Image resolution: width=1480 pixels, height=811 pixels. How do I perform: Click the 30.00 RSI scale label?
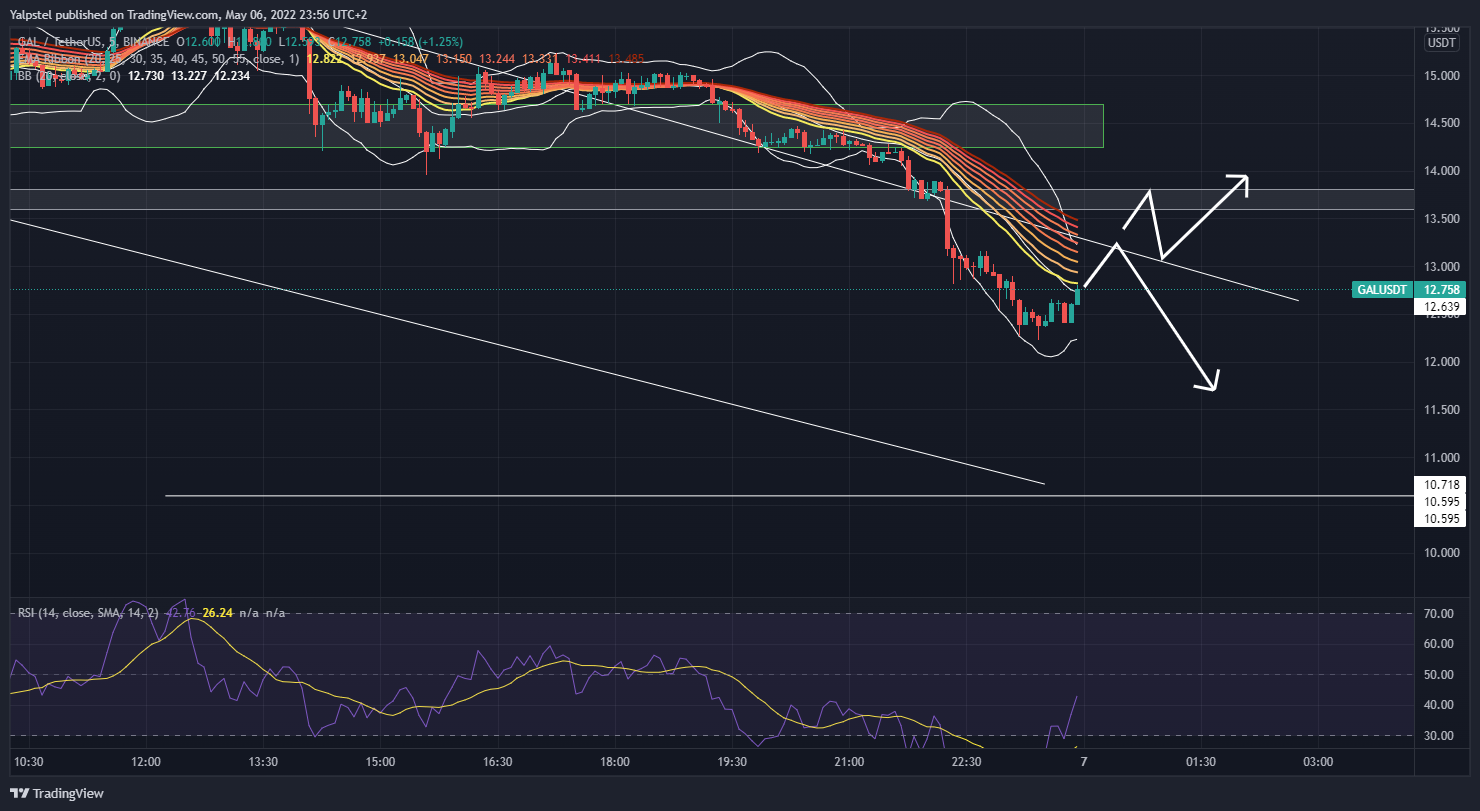[1440, 736]
